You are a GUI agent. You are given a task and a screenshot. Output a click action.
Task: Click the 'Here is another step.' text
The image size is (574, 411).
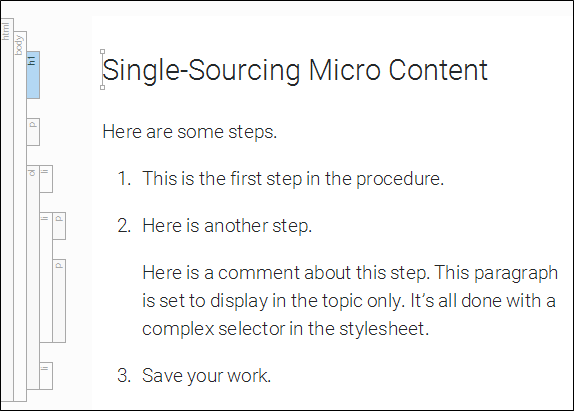pyautogui.click(x=227, y=226)
